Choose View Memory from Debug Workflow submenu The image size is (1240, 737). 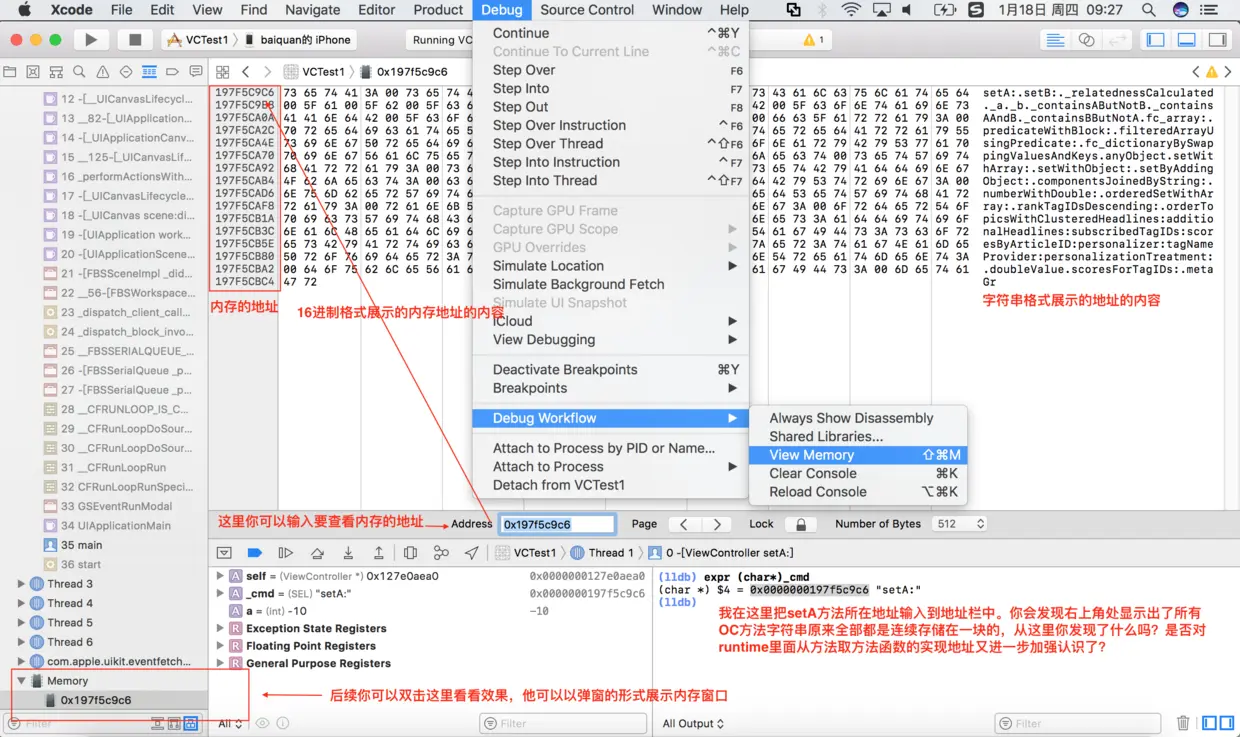856,455
